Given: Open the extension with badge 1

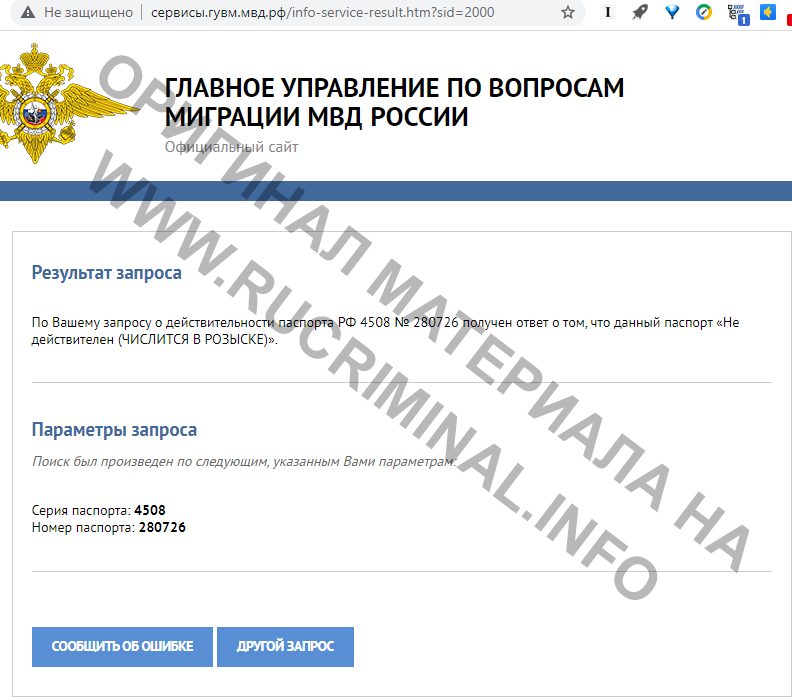Looking at the screenshot, I should 737,13.
